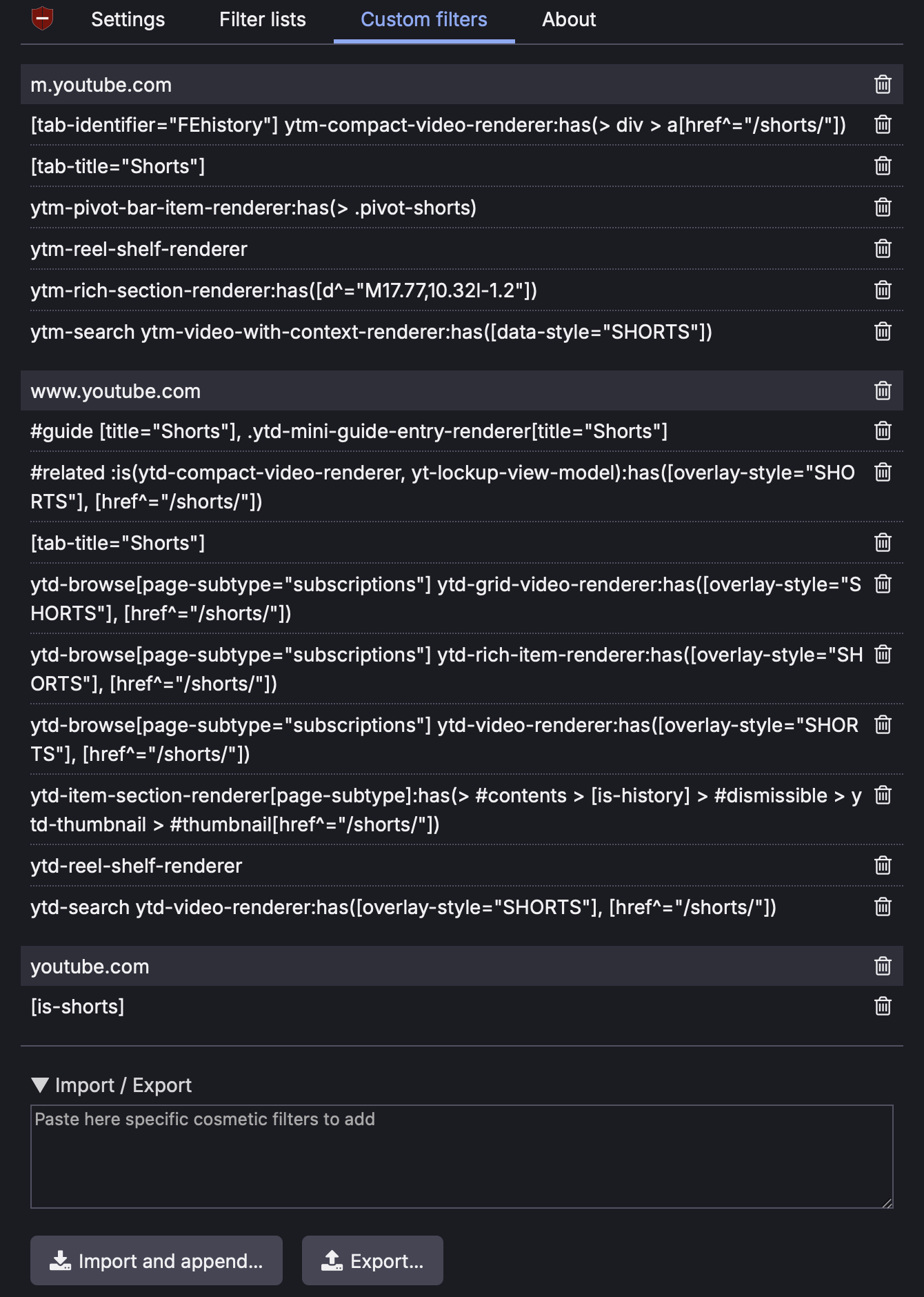This screenshot has width=924, height=1297.
Task: Delete the youtube.com filter group
Action: [883, 966]
